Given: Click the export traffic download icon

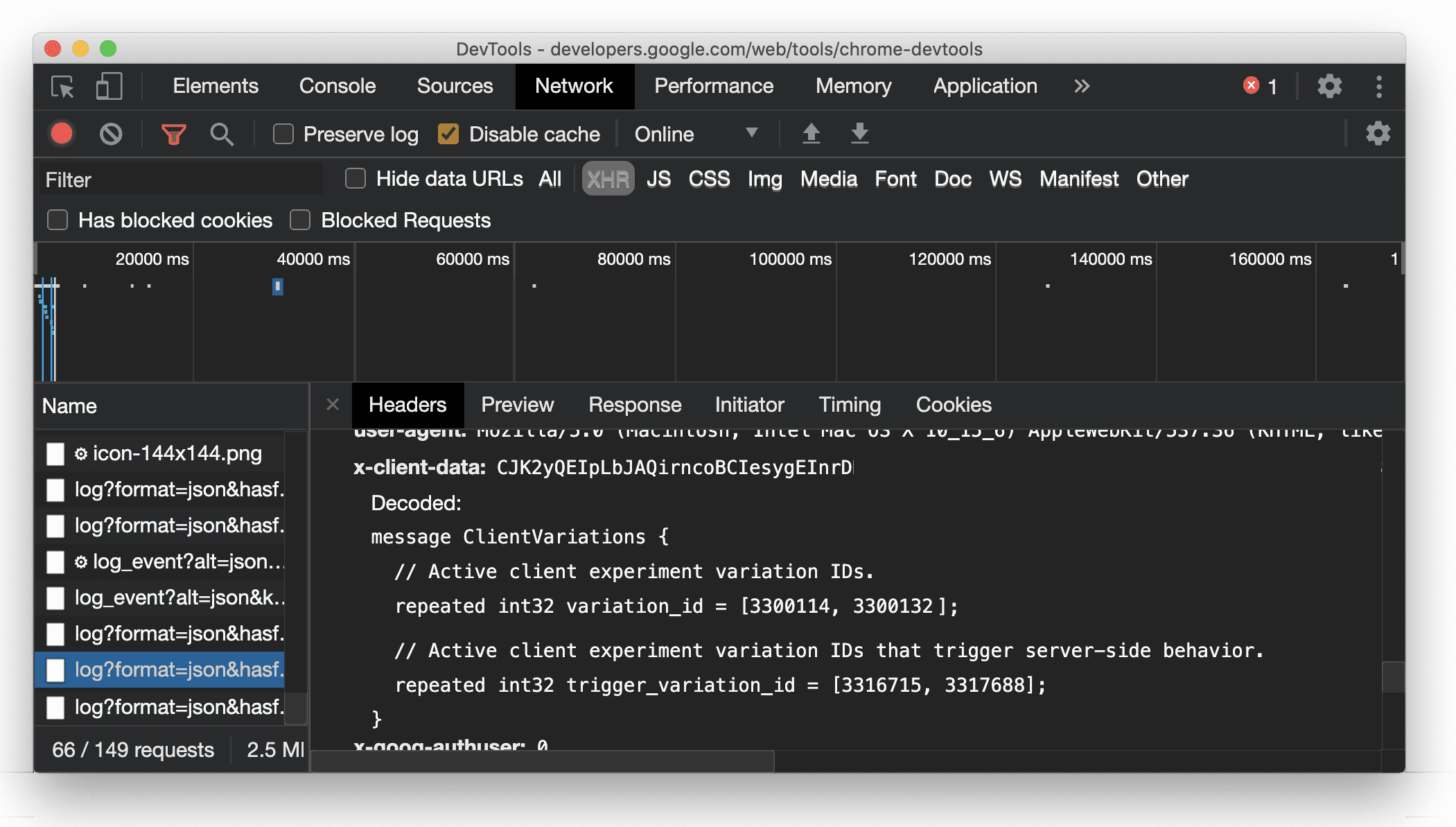Looking at the screenshot, I should coord(857,134).
